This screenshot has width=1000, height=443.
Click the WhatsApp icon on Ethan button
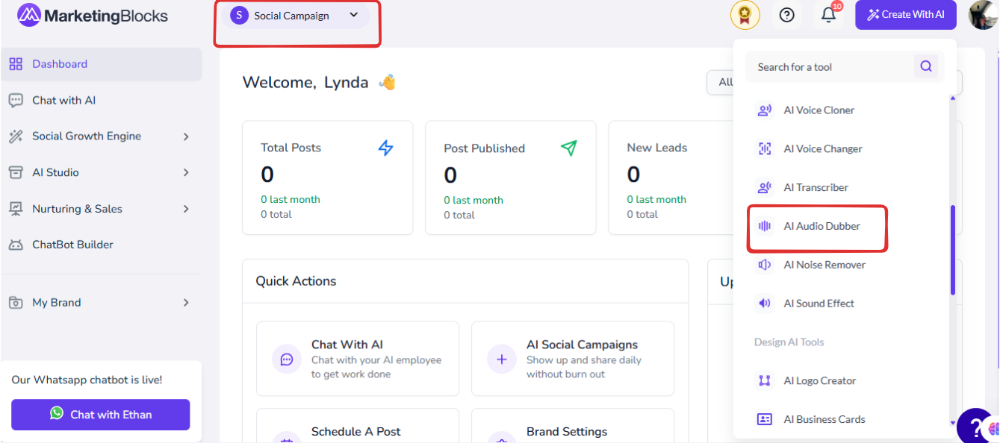(57, 414)
